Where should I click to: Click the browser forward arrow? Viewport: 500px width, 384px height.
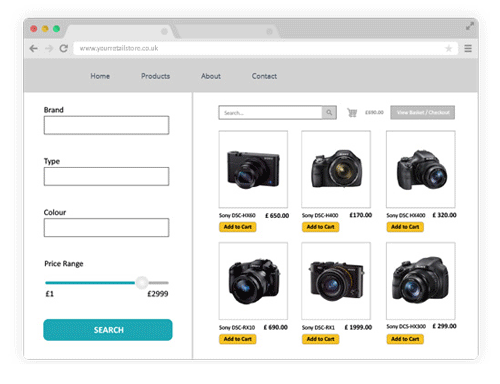click(x=49, y=49)
